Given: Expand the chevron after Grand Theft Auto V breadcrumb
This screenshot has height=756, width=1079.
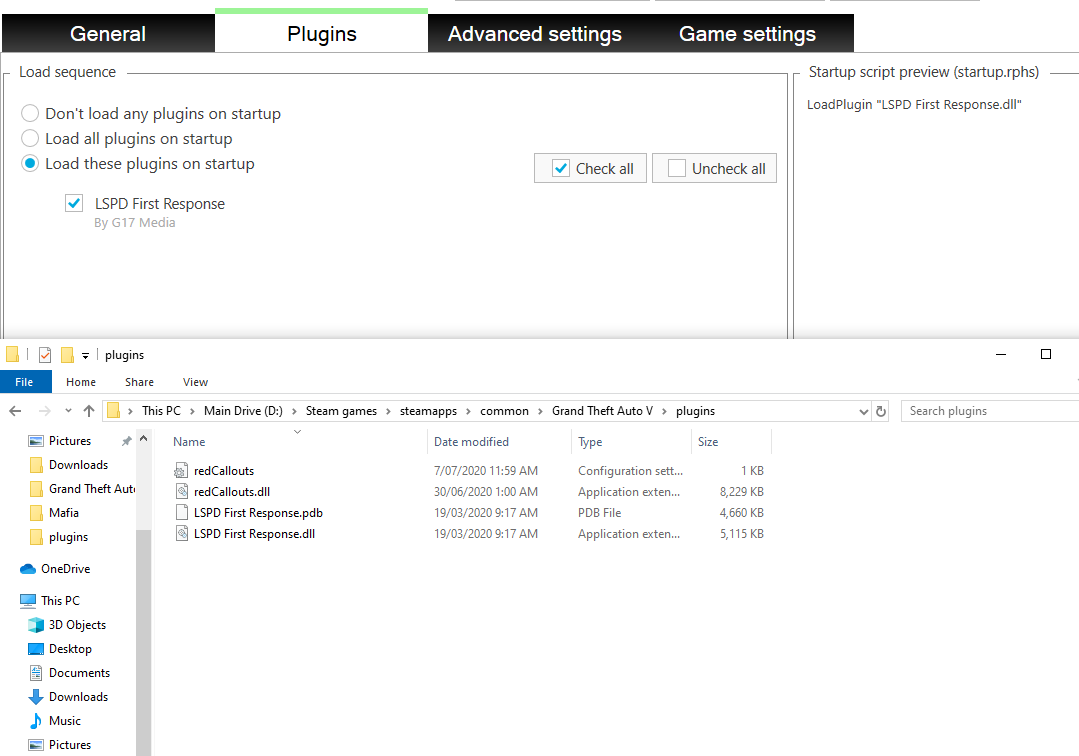Looking at the screenshot, I should [x=664, y=411].
